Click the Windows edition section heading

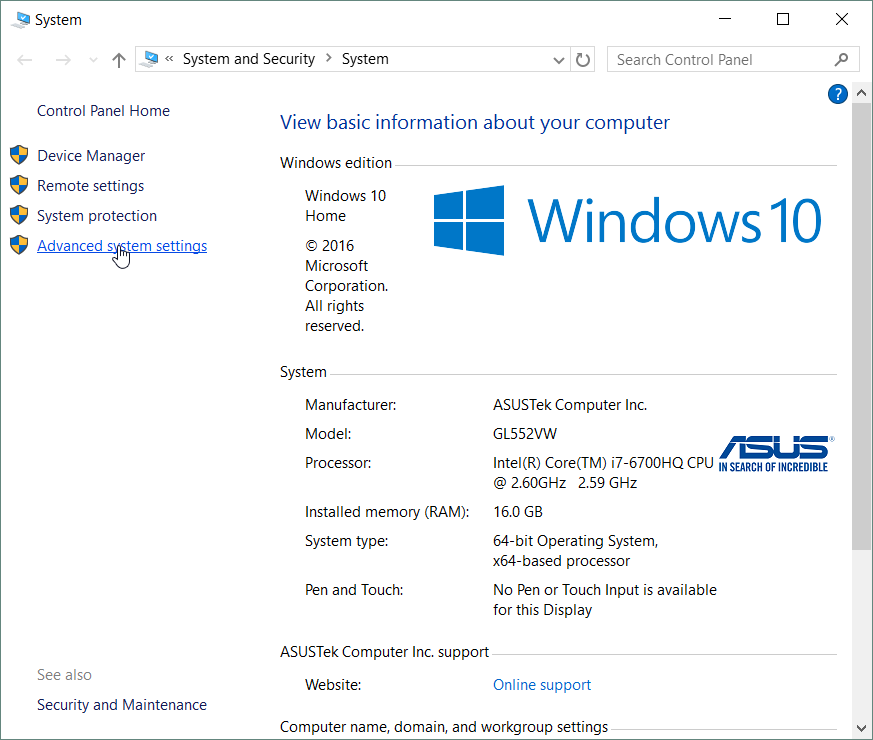[336, 163]
